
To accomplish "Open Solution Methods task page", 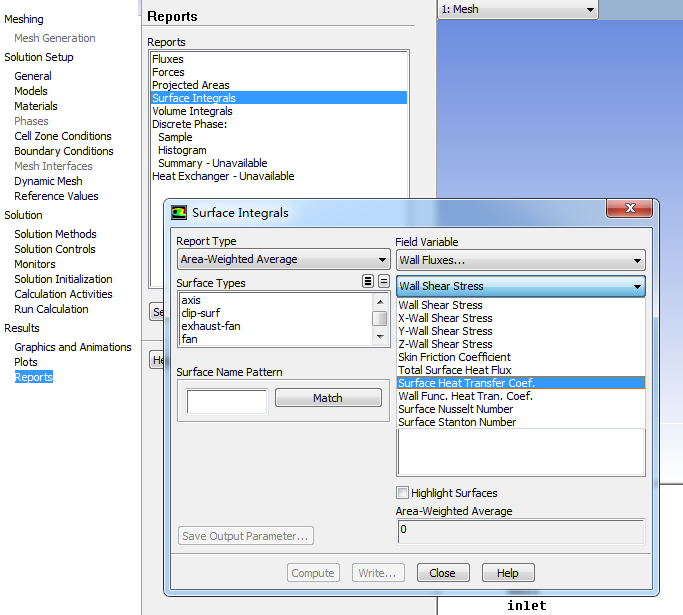I will point(55,234).
